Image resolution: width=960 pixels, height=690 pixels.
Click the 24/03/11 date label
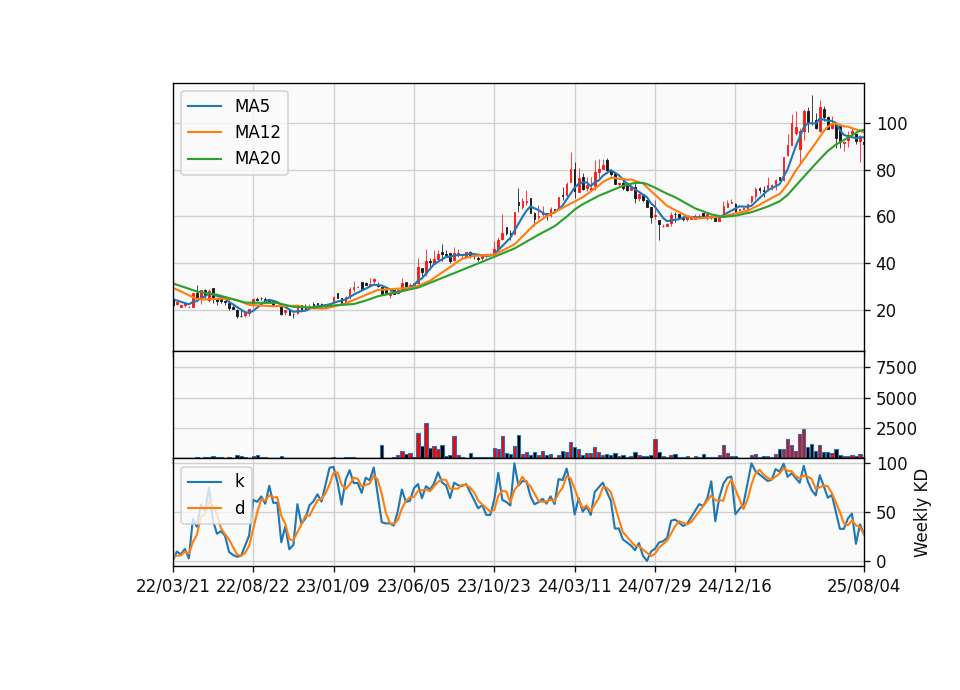(x=574, y=586)
